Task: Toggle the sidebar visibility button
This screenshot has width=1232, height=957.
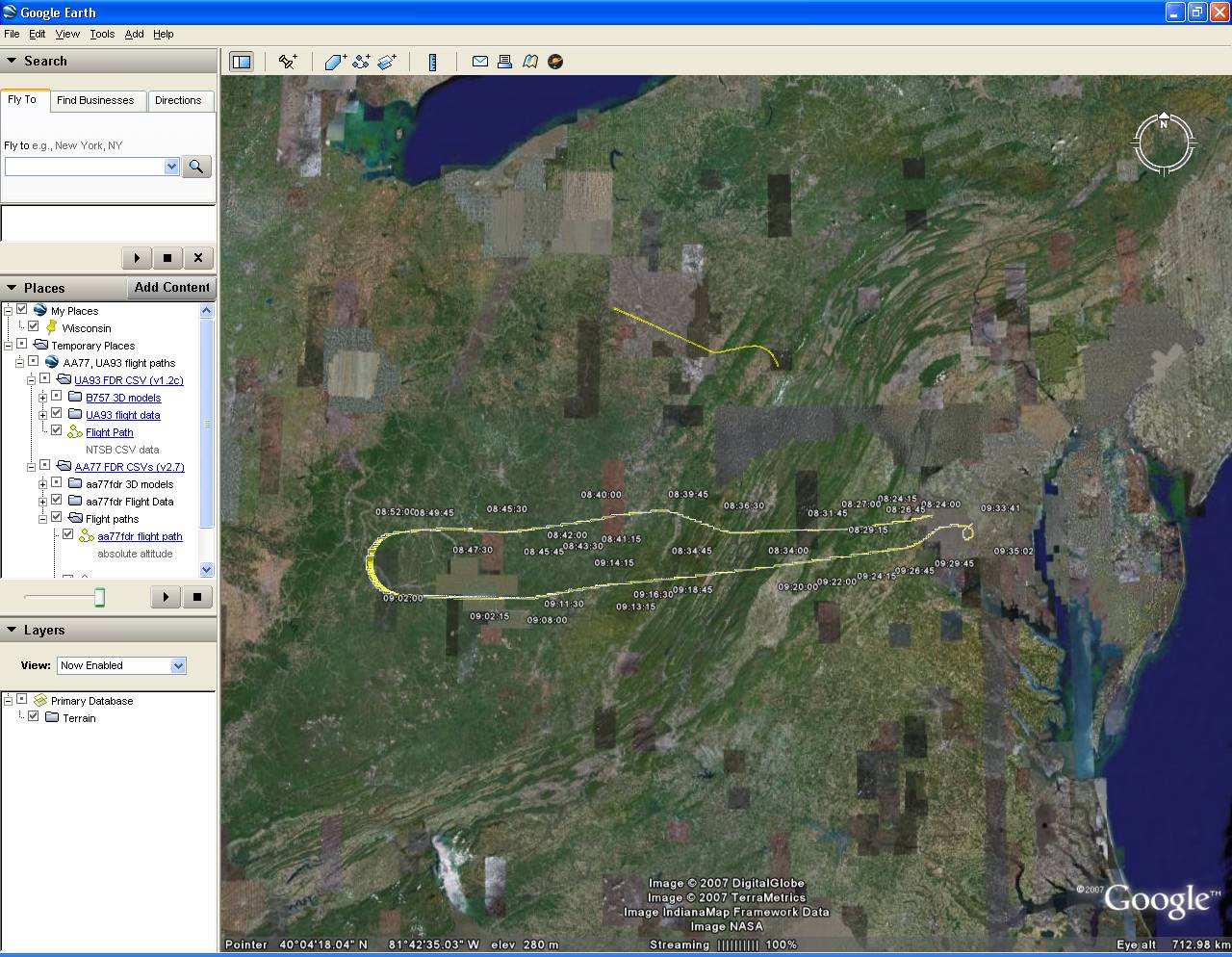Action: (x=242, y=62)
